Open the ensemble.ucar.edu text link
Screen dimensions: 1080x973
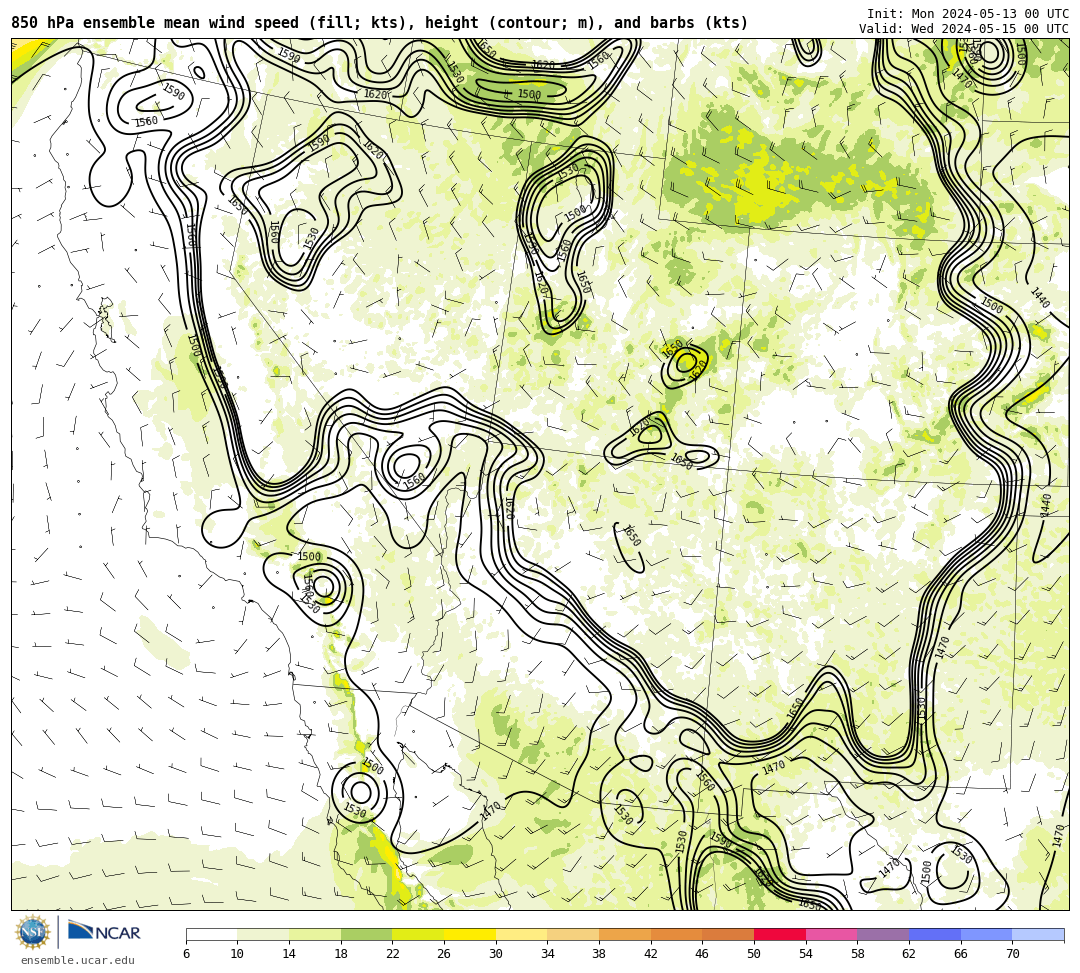pyautogui.click(x=77, y=960)
